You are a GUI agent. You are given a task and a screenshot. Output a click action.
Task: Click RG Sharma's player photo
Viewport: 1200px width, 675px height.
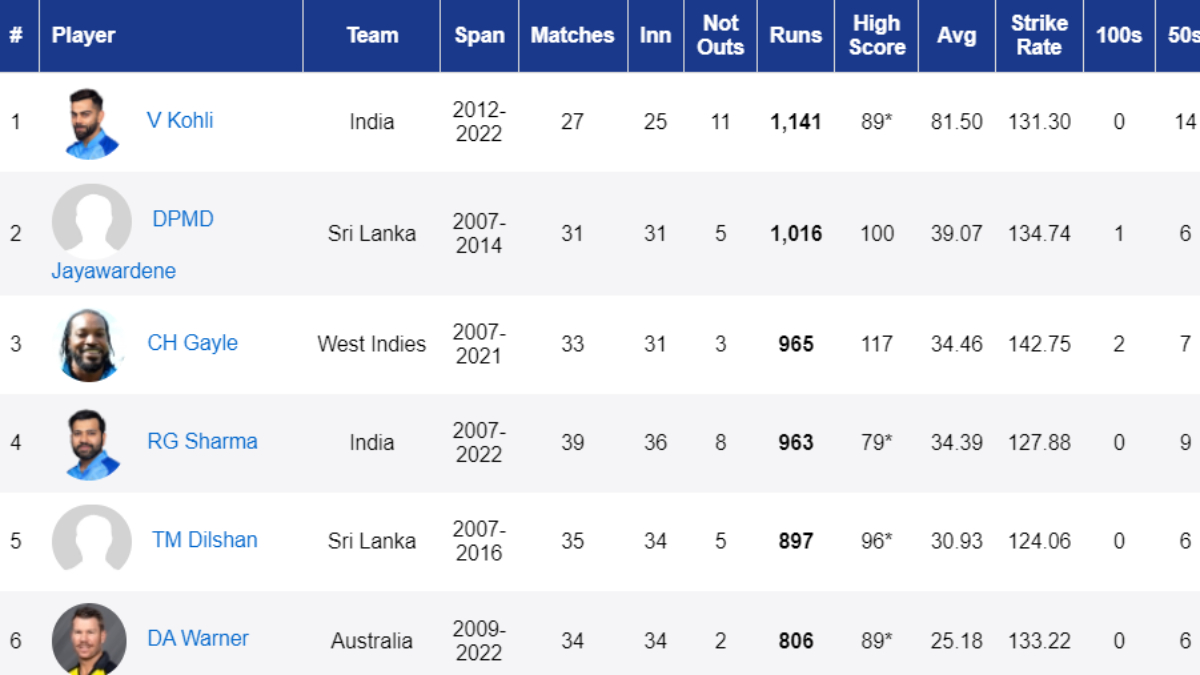(92, 443)
